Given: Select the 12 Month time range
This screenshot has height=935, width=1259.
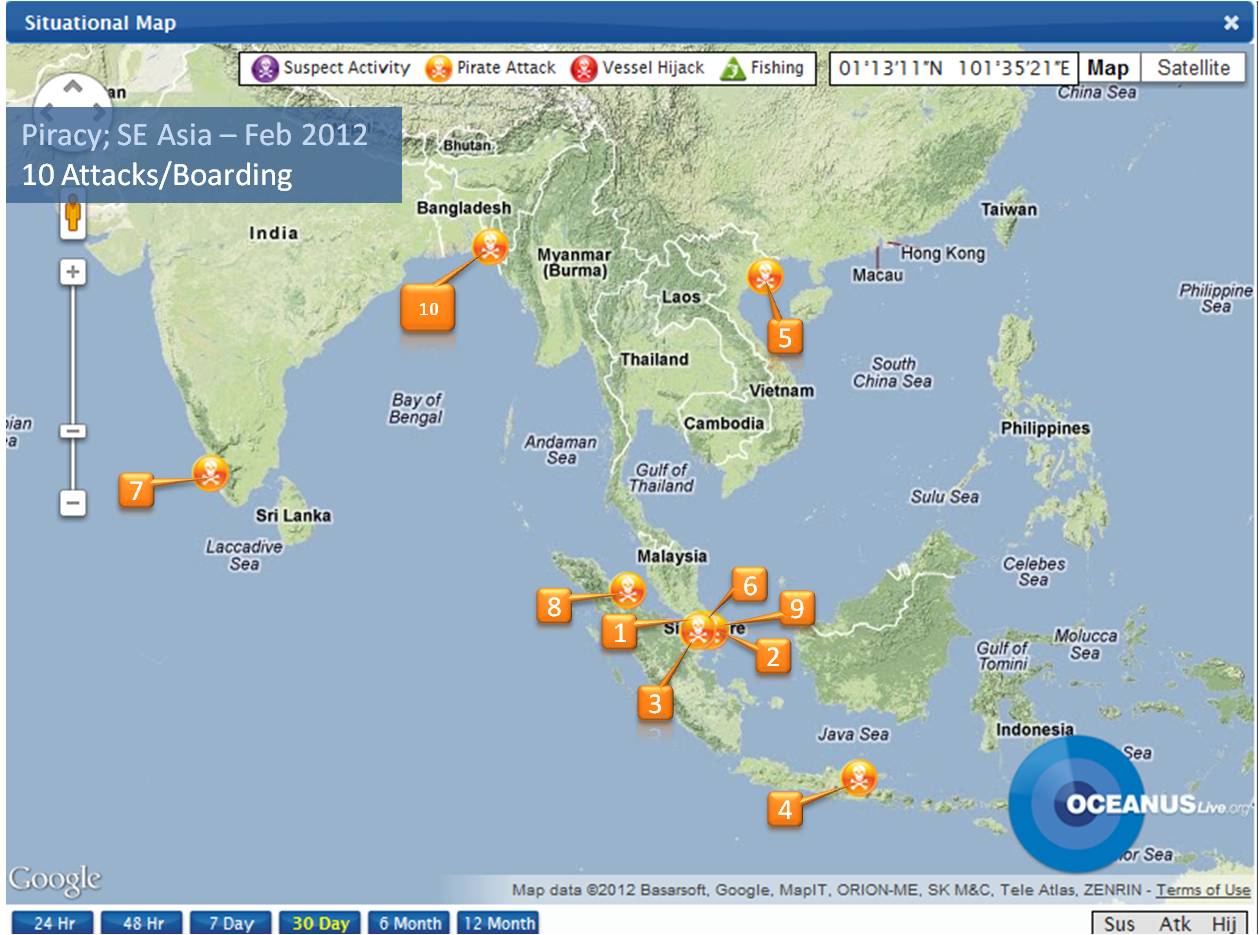Looking at the screenshot, I should pos(498,923).
